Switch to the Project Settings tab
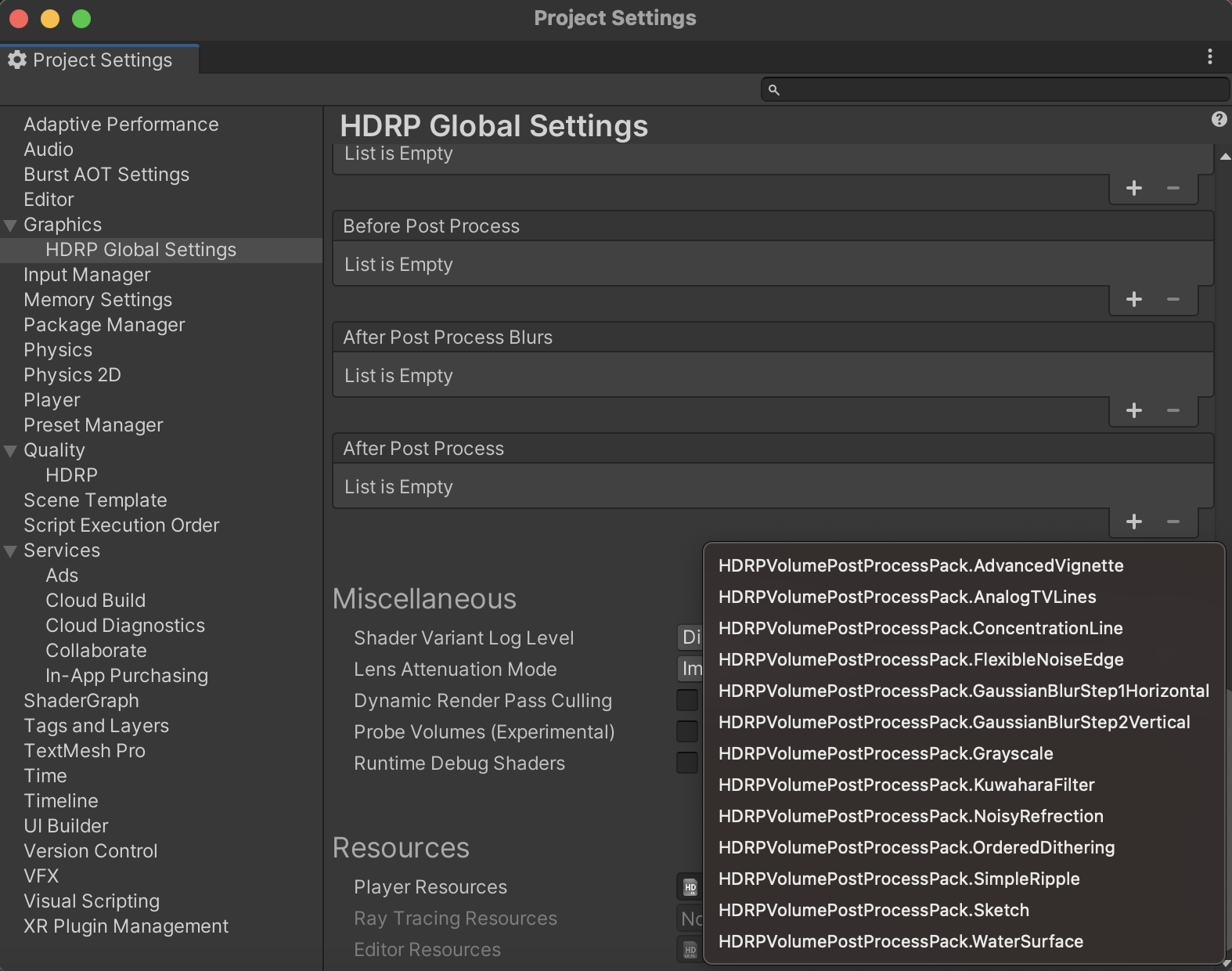 point(99,60)
